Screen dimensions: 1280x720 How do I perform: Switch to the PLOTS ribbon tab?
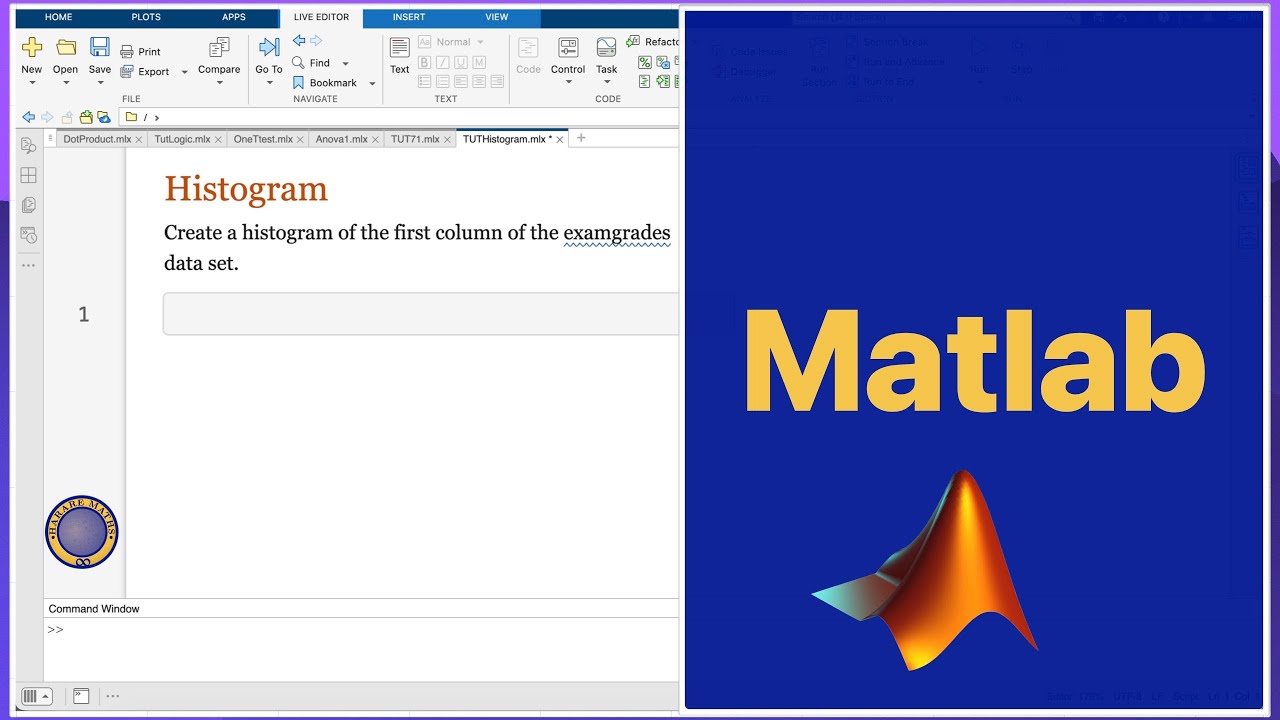146,17
